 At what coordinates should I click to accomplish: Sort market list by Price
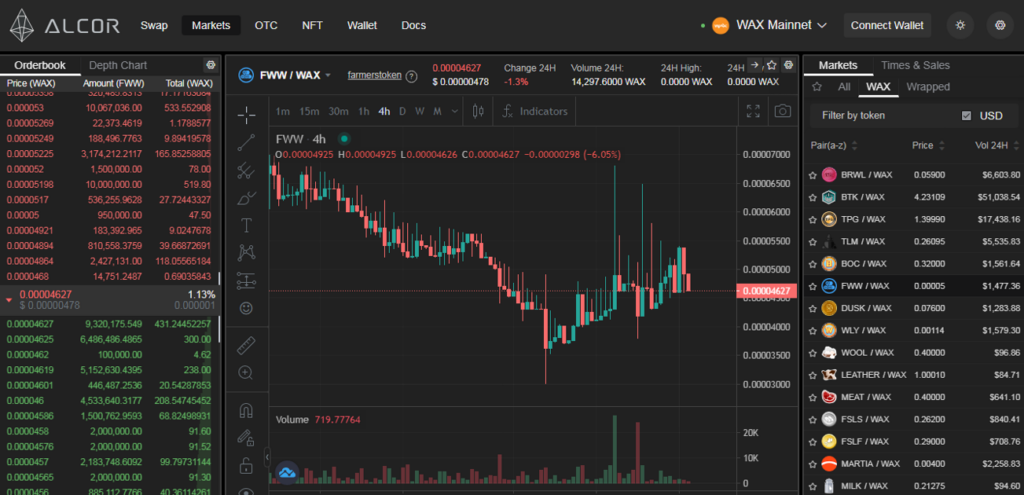[927, 145]
